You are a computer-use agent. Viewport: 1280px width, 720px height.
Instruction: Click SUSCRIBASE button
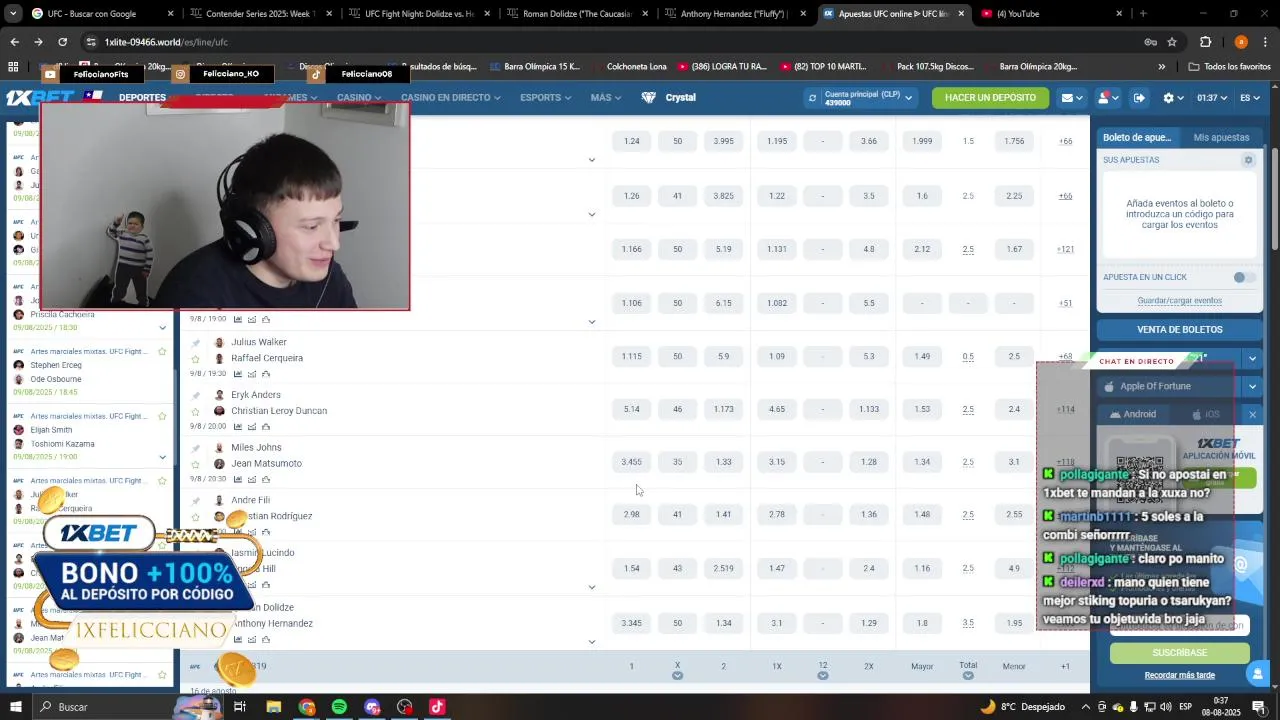pos(1180,653)
